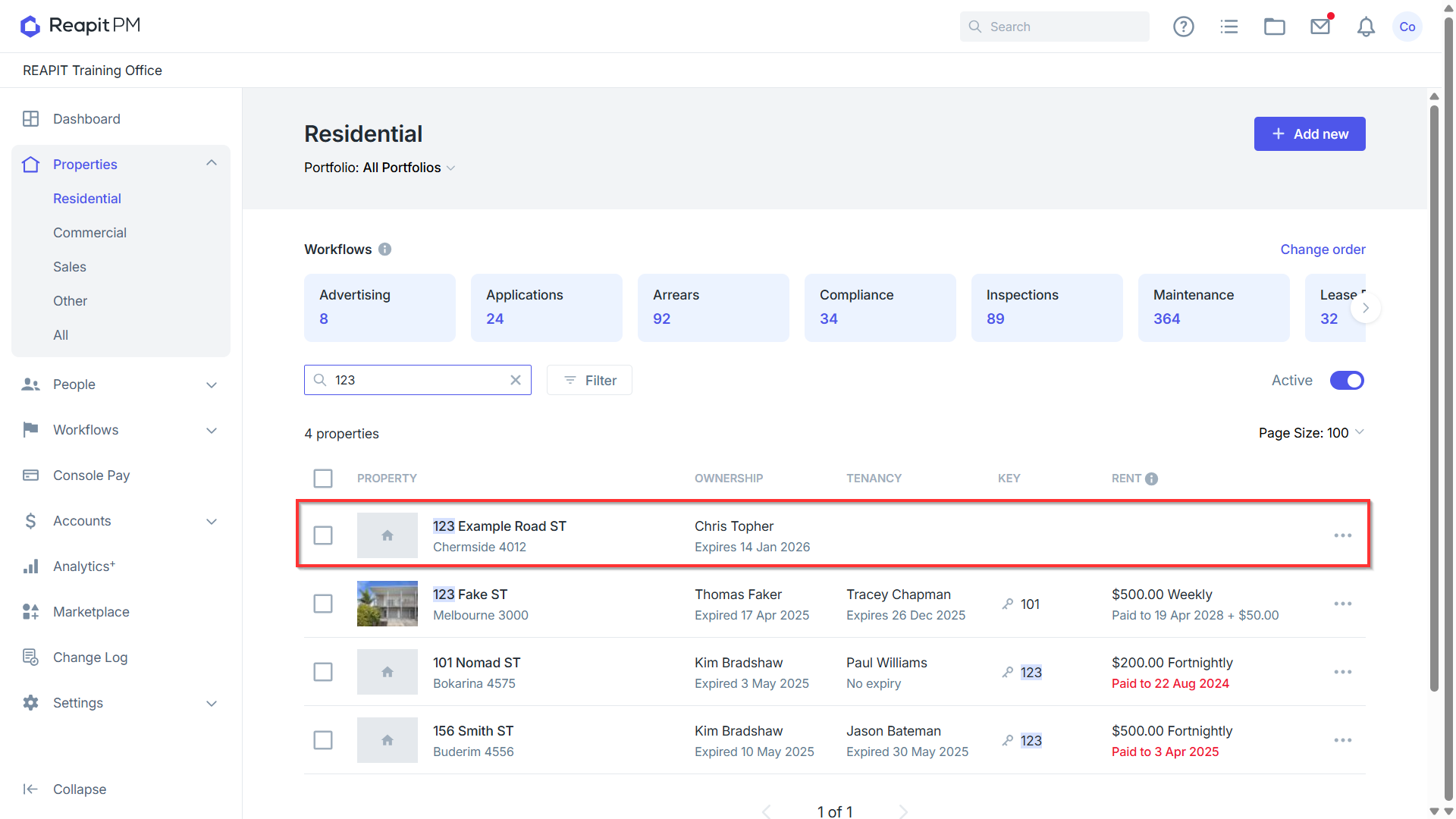Screen dimensions: 1456x819
Task: Click the Dashboard grid icon
Action: click(30, 119)
